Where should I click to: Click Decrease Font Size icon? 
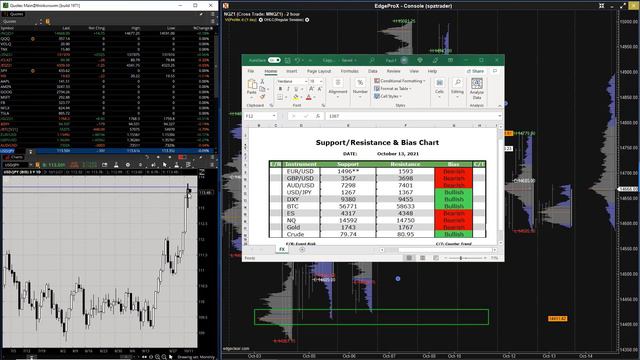click(x=319, y=89)
